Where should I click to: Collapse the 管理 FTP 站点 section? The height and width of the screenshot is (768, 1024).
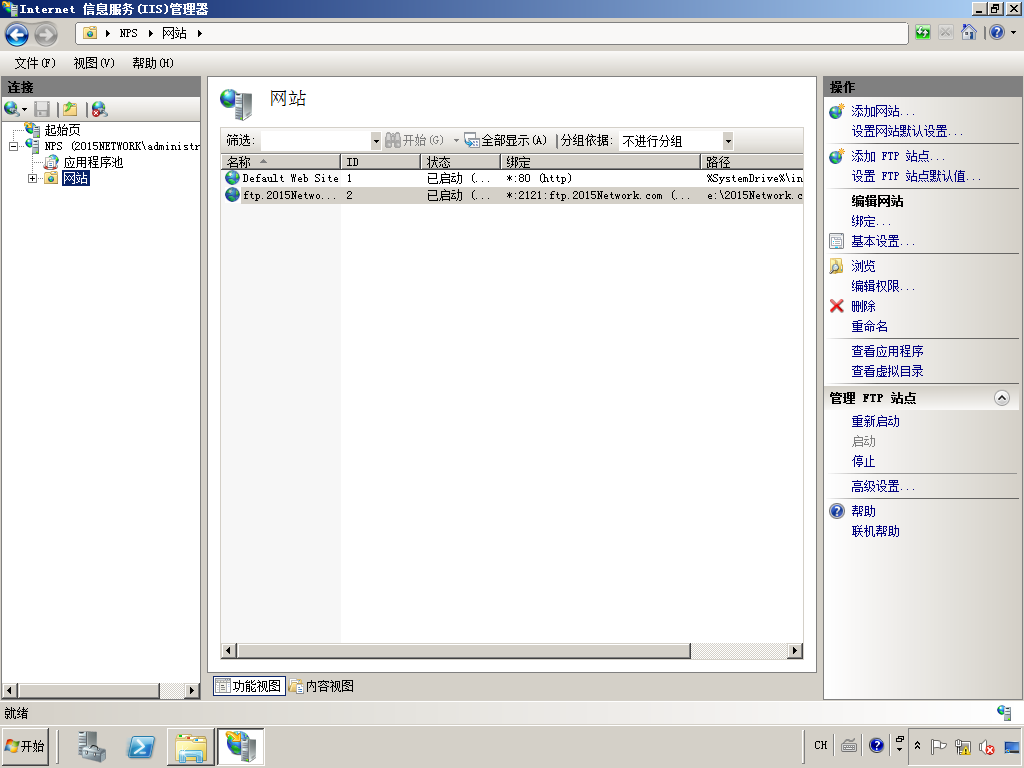[1002, 398]
